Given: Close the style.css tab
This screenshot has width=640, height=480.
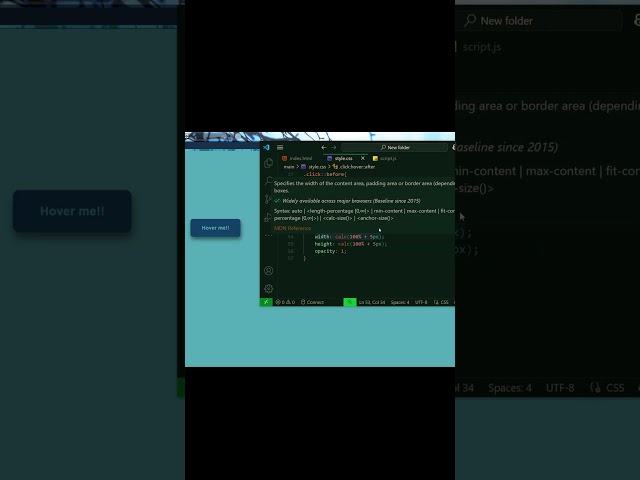Looking at the screenshot, I should tap(363, 158).
